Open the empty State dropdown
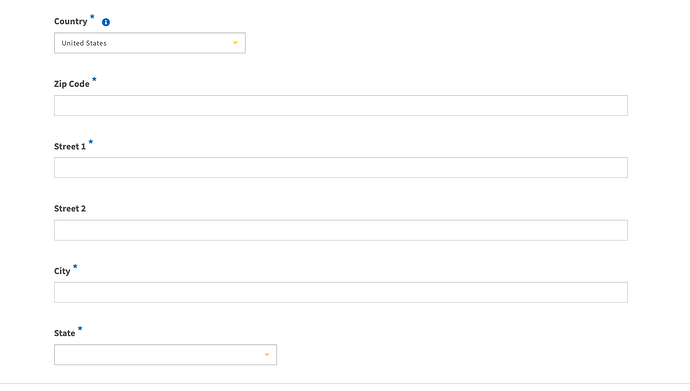This screenshot has height=391, width=690. click(165, 354)
